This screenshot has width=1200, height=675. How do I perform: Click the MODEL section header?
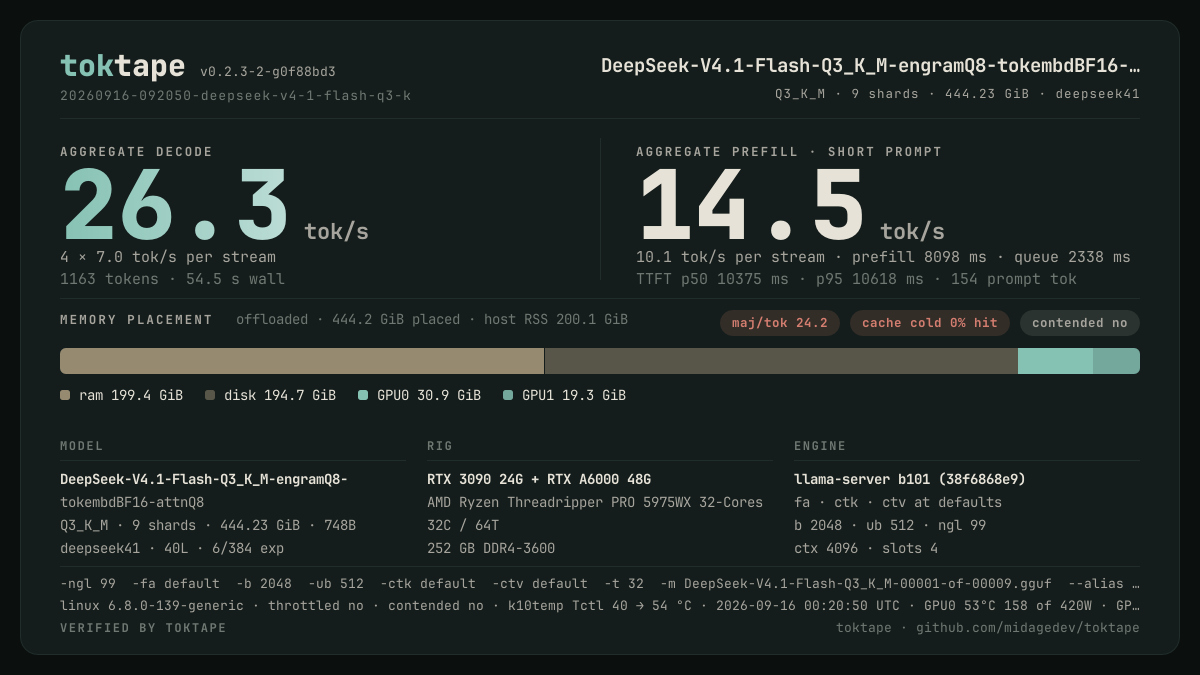click(x=82, y=446)
